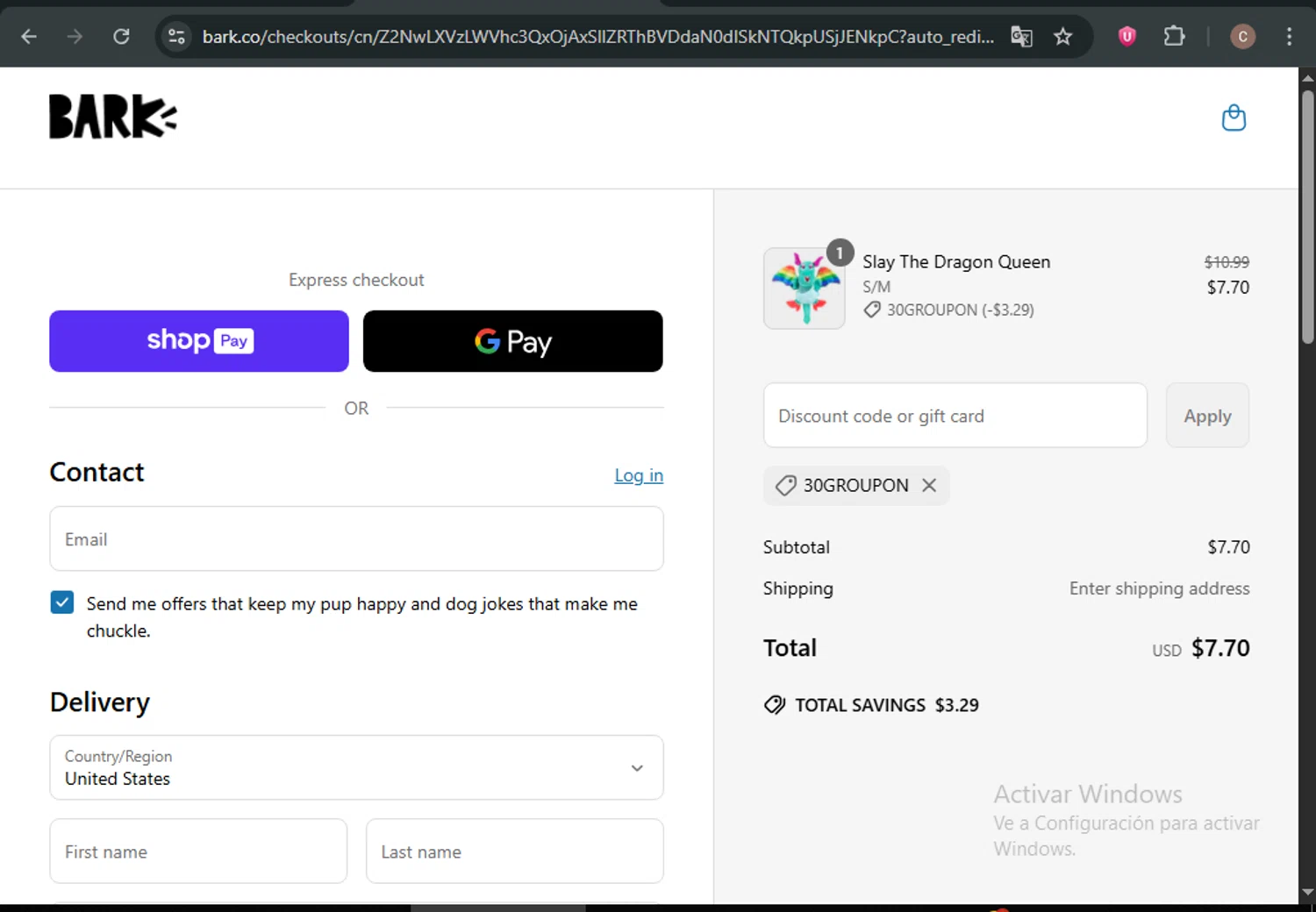The width and height of the screenshot is (1316, 912).
Task: Click the USD $7.70 total amount
Action: [1201, 648]
